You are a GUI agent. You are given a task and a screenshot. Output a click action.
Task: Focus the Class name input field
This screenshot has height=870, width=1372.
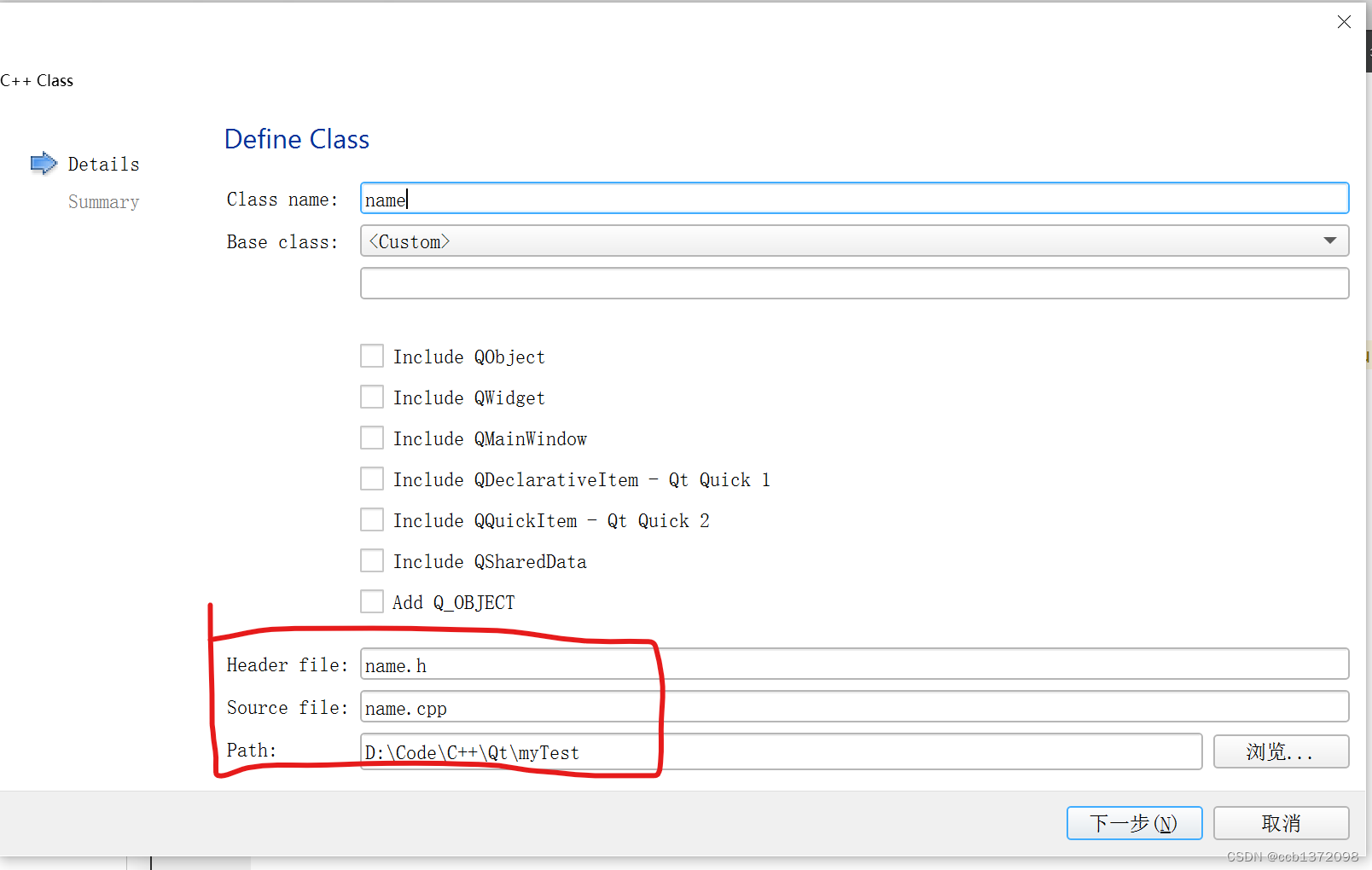pos(854,198)
